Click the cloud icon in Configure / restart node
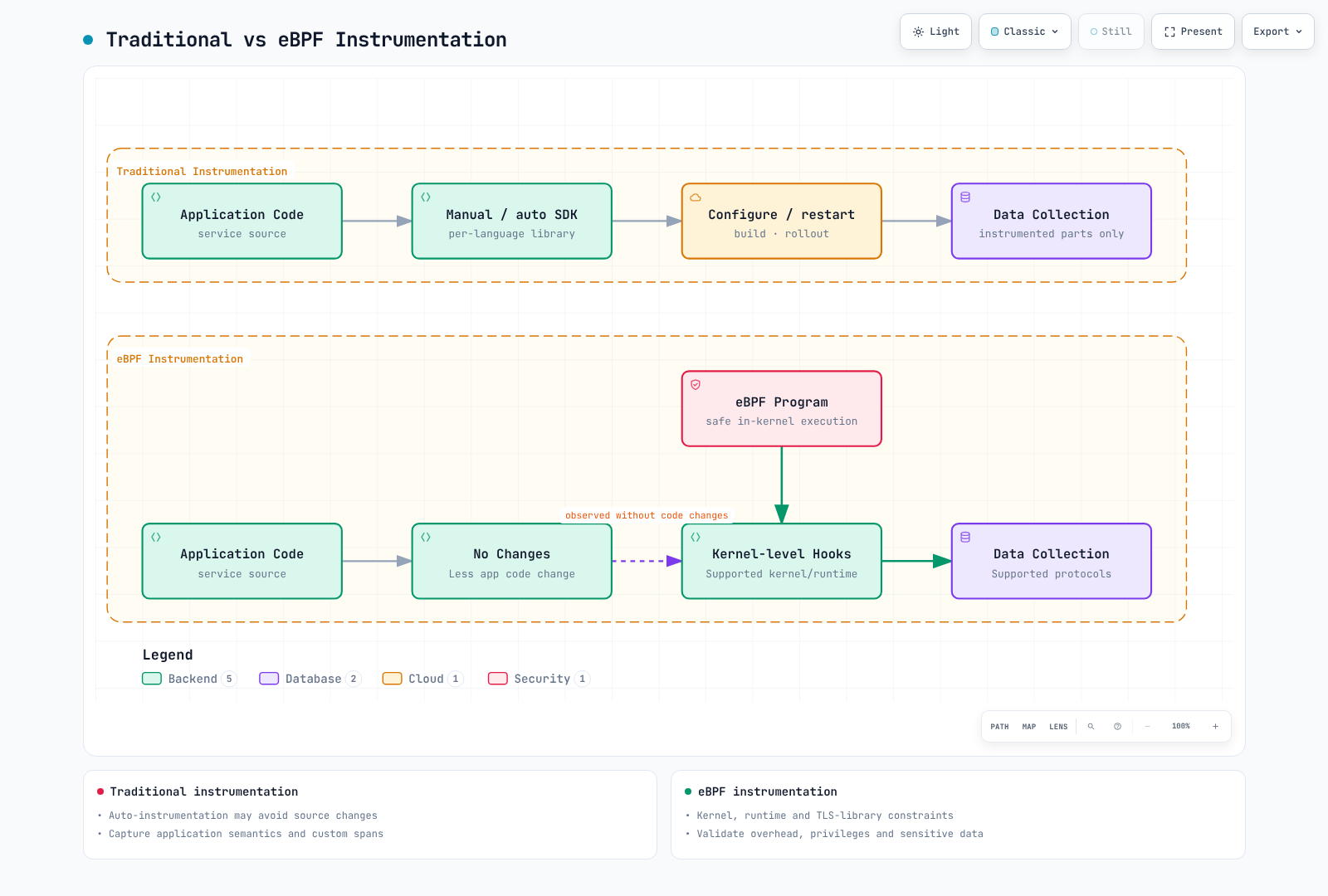Screen dimensions: 1328x896 tap(696, 197)
